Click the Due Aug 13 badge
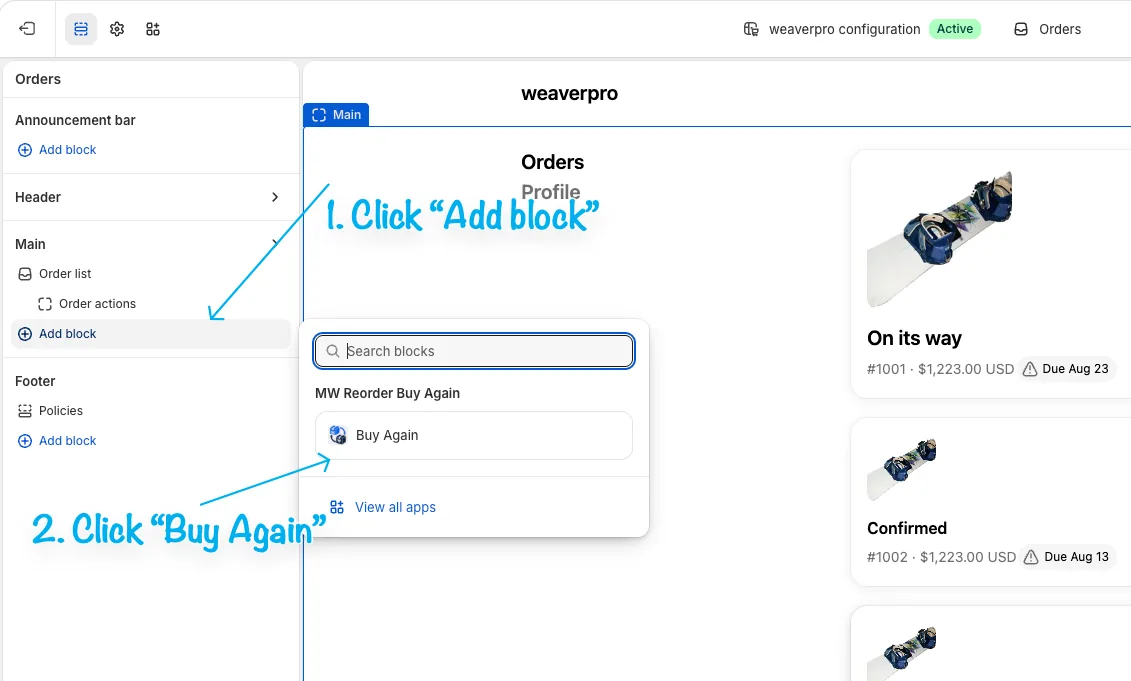 1068,557
